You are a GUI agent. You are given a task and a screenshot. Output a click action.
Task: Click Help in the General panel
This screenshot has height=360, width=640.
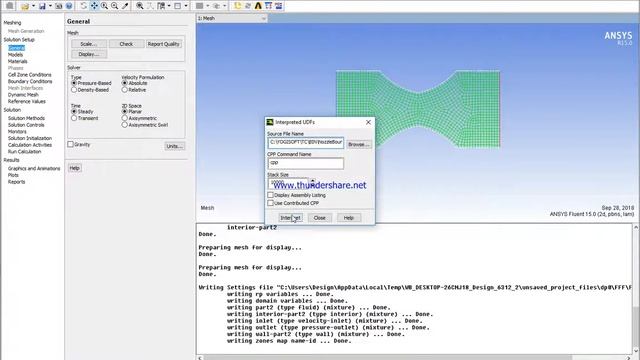pos(74,168)
